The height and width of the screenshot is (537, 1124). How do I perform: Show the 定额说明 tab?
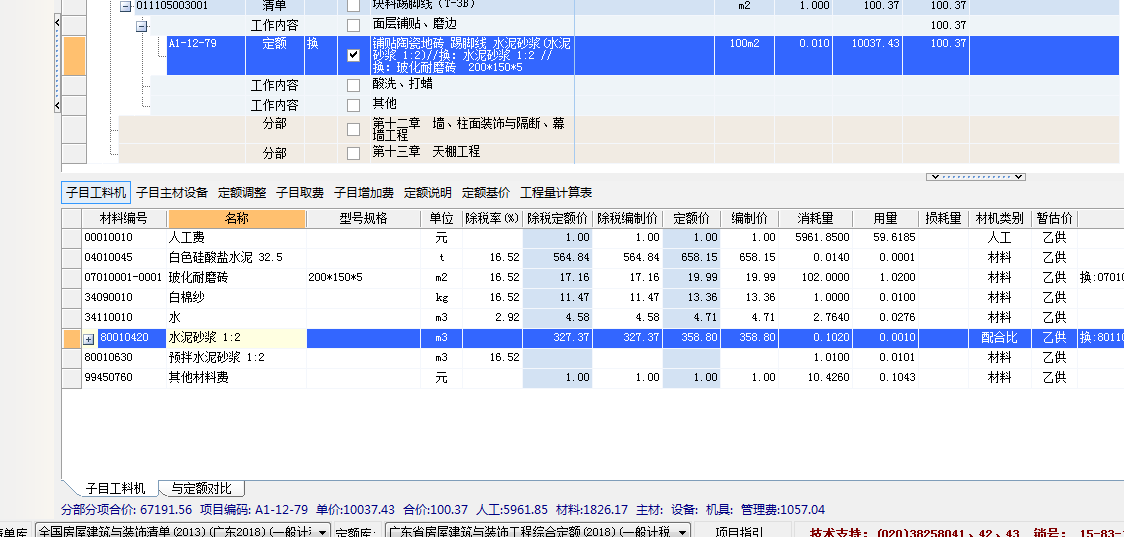pos(428,193)
